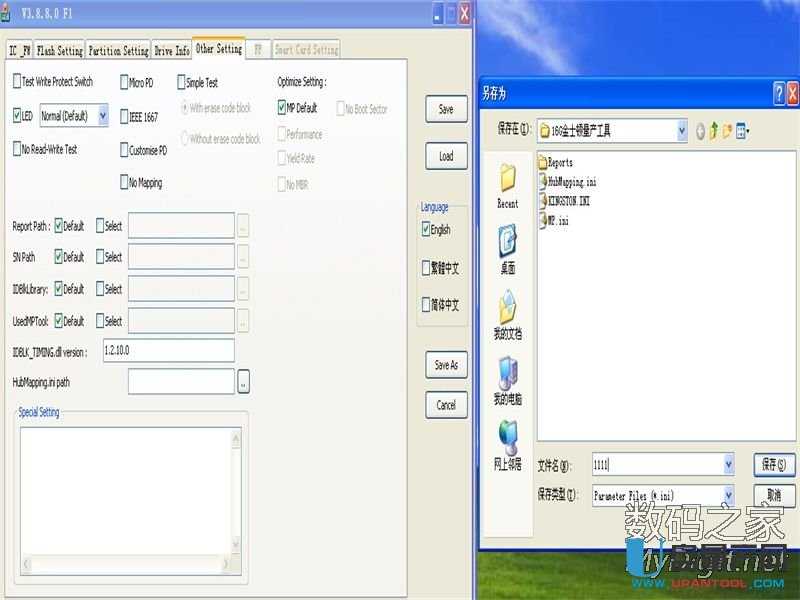Go up one folder level
This screenshot has height=600, width=800.
tap(714, 130)
